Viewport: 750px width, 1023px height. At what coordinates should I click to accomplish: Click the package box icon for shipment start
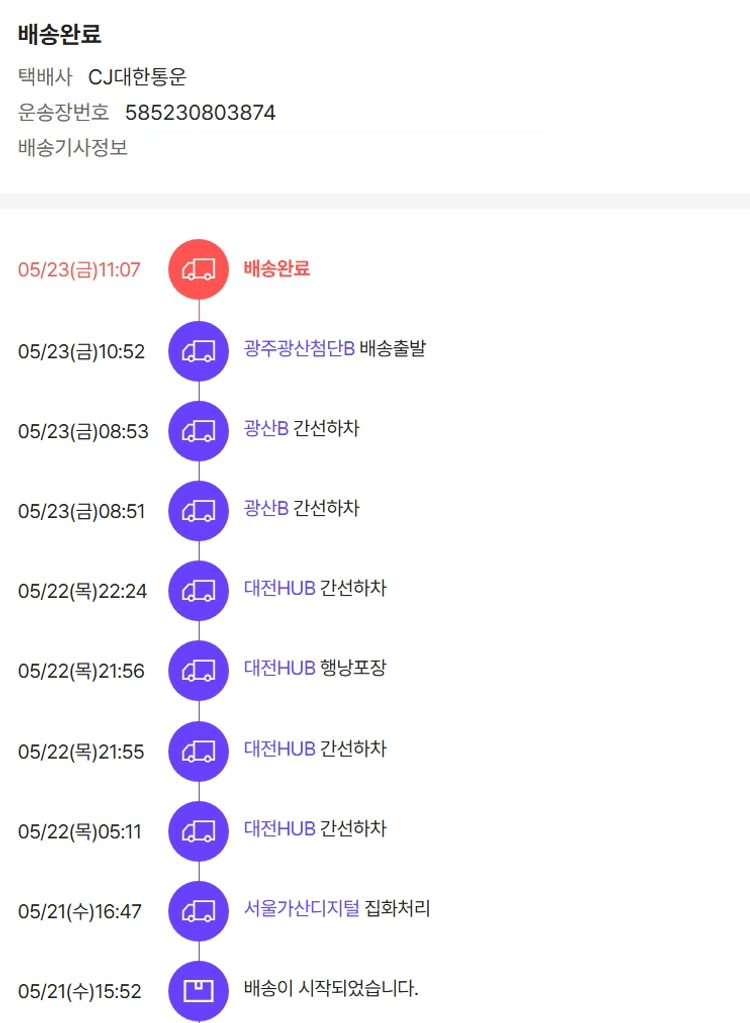tap(199, 991)
